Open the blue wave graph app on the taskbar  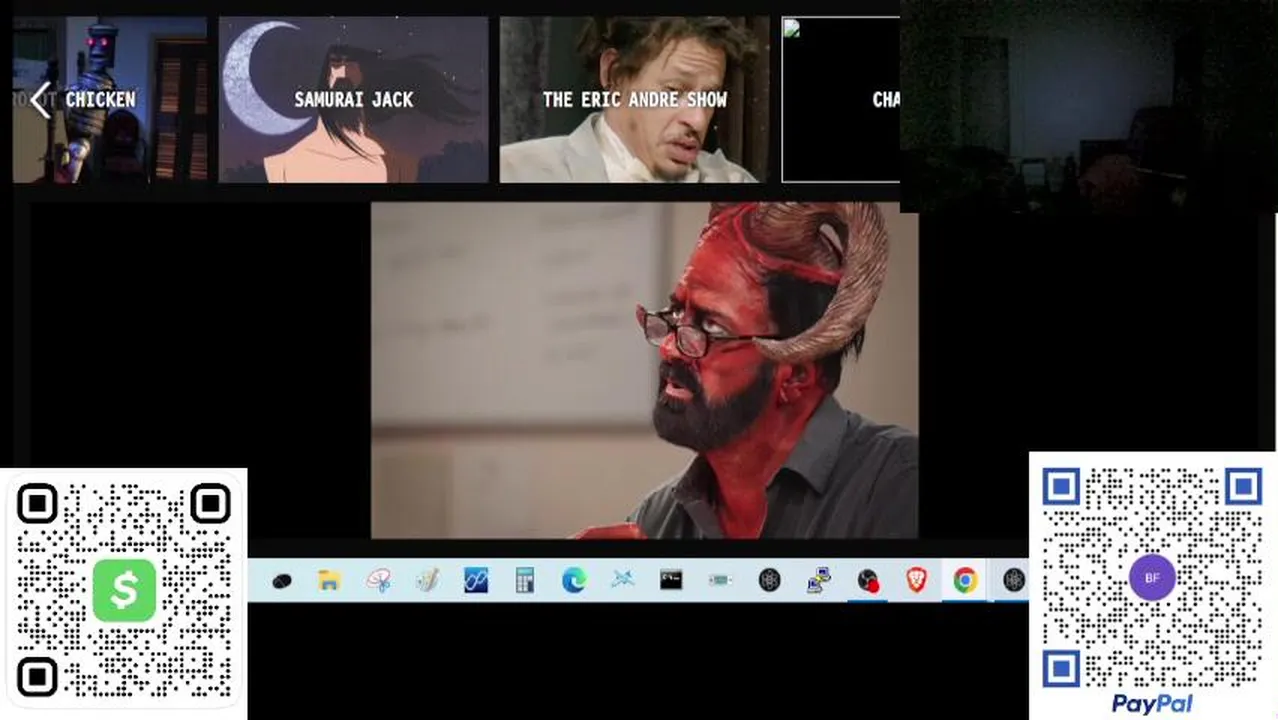476,580
